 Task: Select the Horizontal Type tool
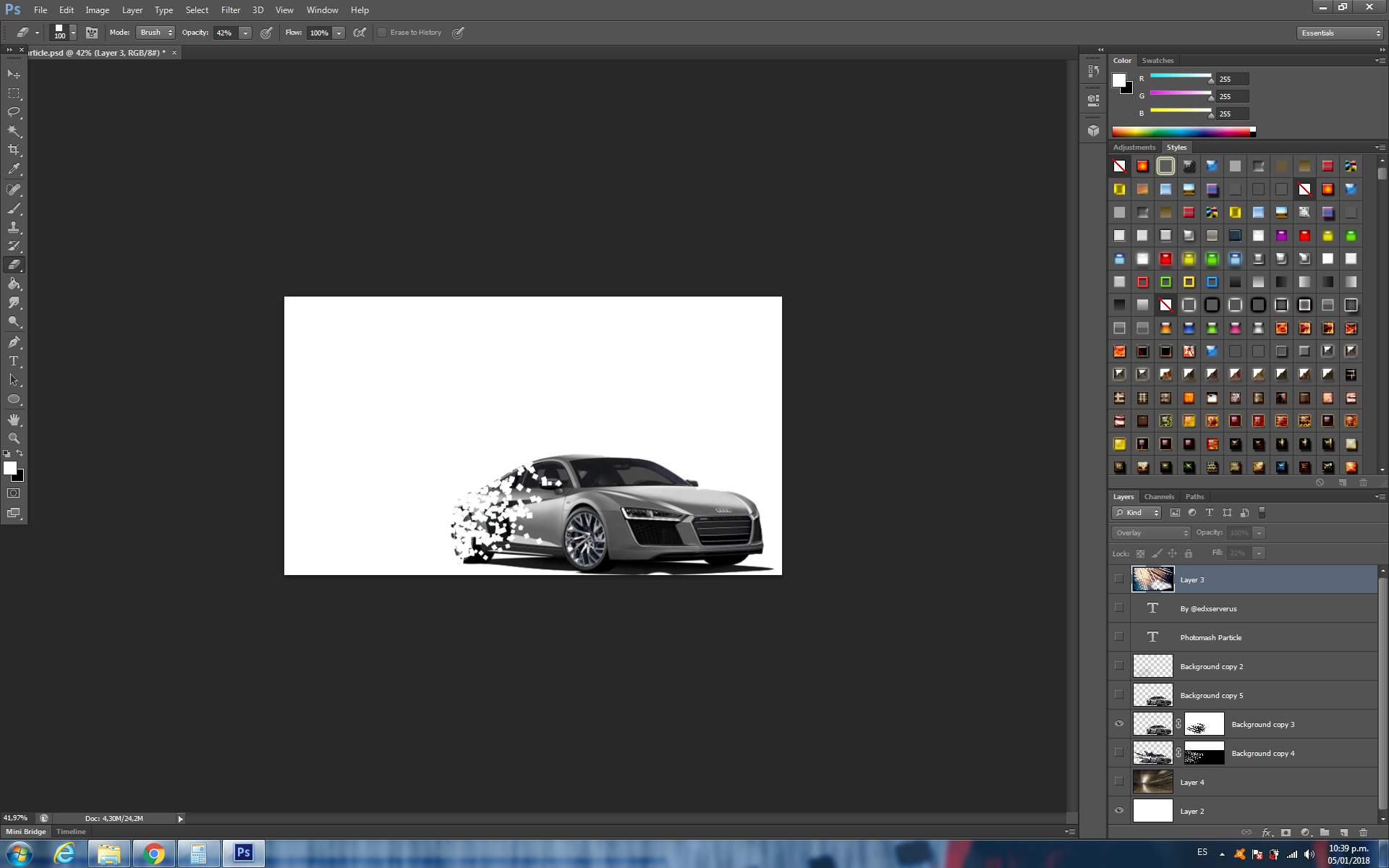click(14, 361)
